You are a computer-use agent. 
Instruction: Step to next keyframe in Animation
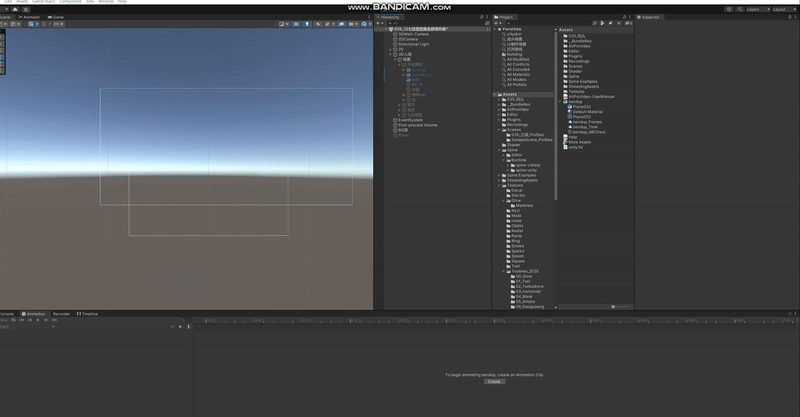[46, 320]
